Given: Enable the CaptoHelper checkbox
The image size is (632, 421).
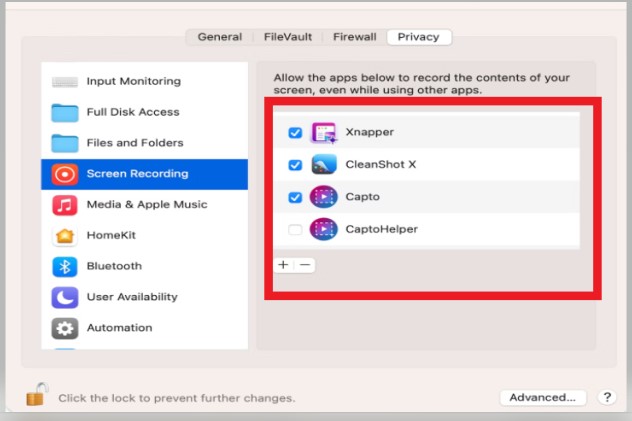Looking at the screenshot, I should (295, 229).
